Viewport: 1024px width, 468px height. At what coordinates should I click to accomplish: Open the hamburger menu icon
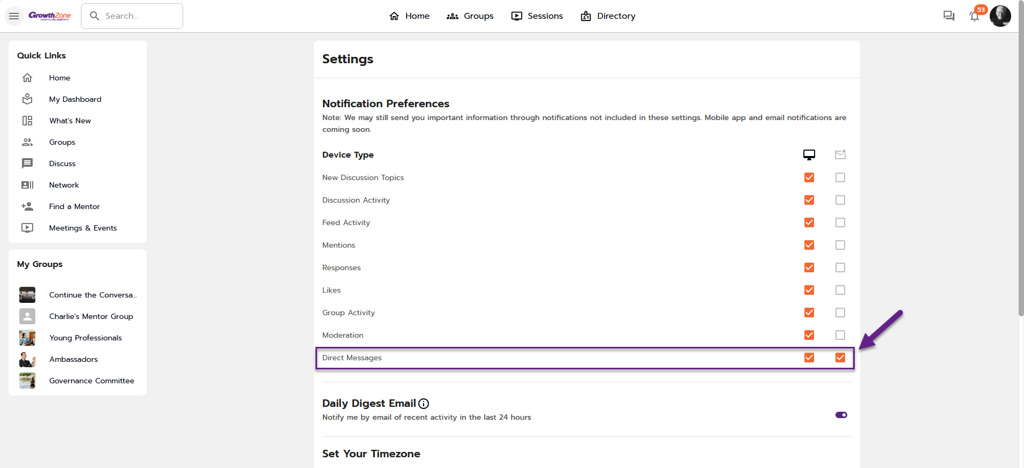(14, 16)
